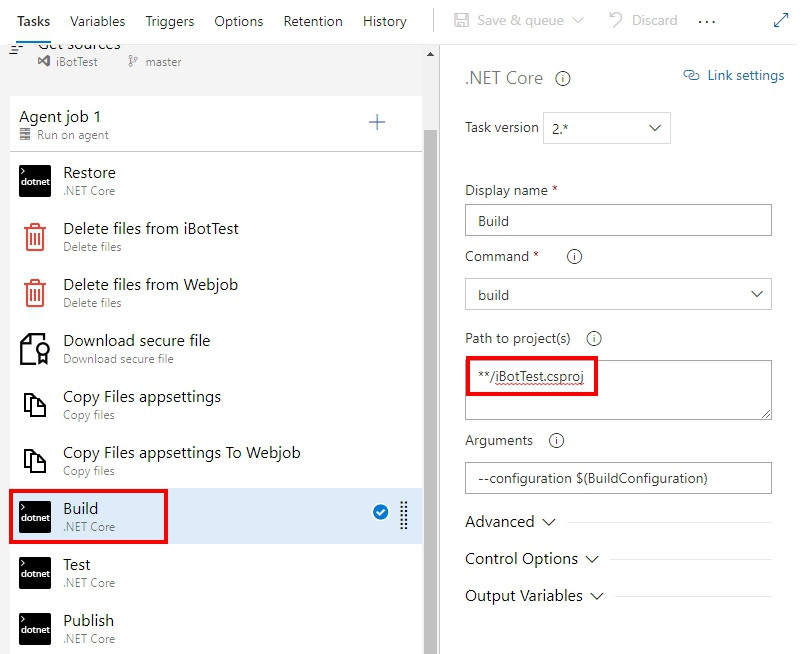Expand the Advanced section
The height and width of the screenshot is (654, 804).
(x=510, y=522)
